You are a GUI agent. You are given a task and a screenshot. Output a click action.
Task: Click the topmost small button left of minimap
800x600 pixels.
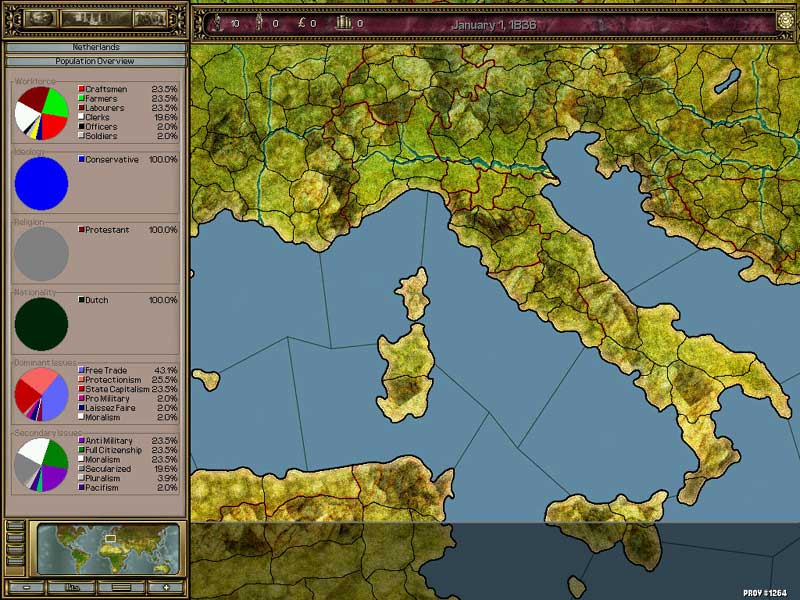14,525
